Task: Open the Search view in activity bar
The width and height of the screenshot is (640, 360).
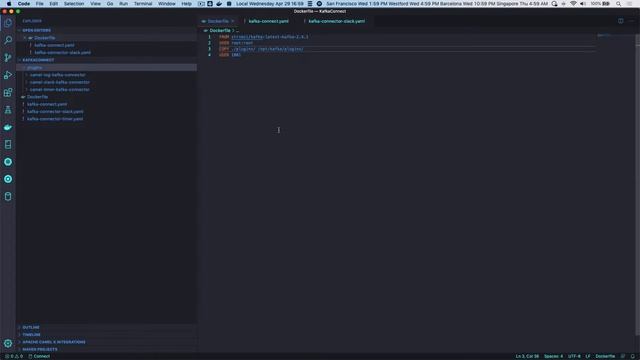Action: click(x=8, y=40)
